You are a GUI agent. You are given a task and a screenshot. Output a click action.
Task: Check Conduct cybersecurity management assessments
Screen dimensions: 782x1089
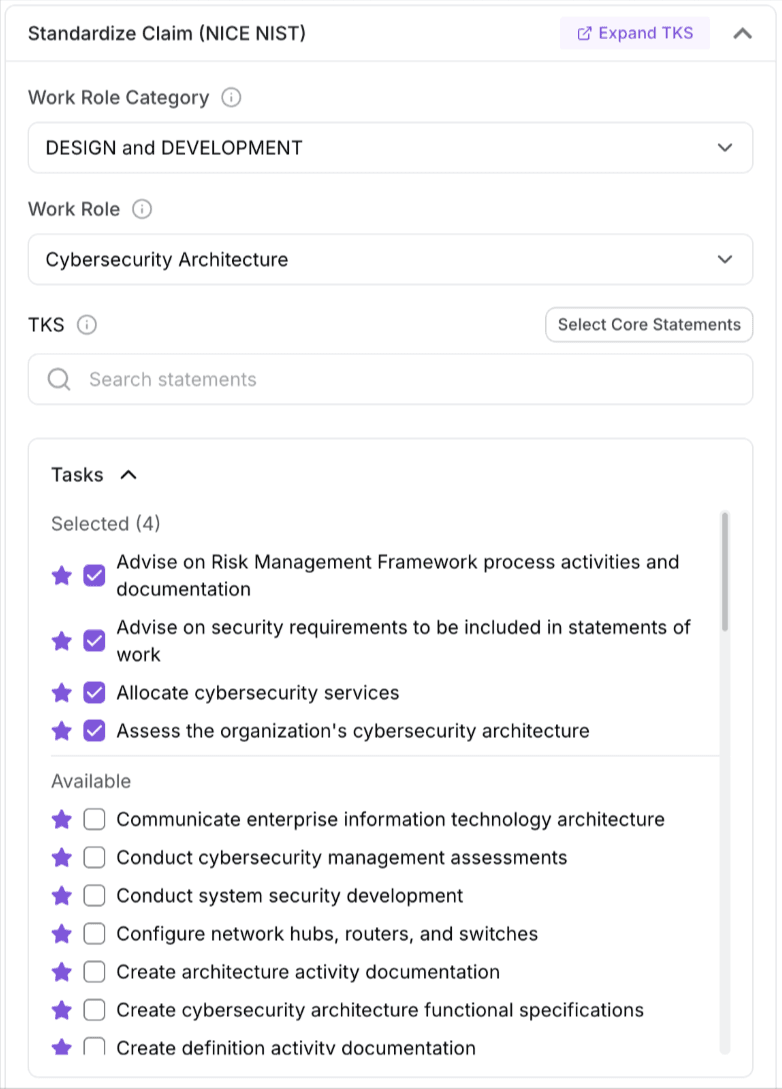coord(94,858)
